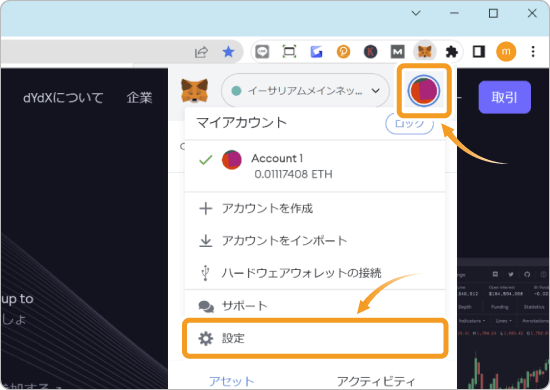This screenshot has height=390, width=550.
Task: Toggle the browser side panel icon
Action: (479, 52)
